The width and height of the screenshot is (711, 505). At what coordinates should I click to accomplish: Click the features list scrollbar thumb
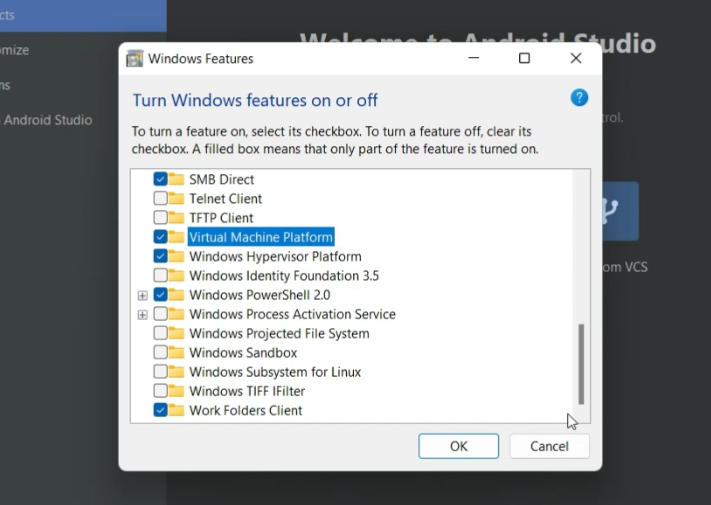pyautogui.click(x=581, y=364)
